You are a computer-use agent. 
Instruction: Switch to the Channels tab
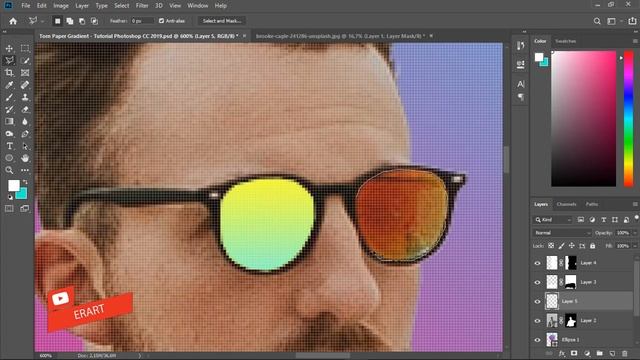(x=566, y=204)
